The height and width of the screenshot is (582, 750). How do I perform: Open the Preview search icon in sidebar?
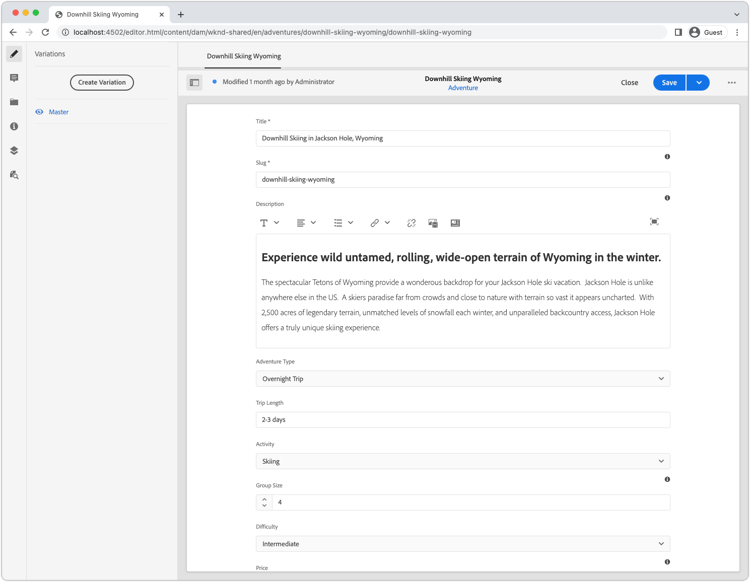click(x=14, y=175)
